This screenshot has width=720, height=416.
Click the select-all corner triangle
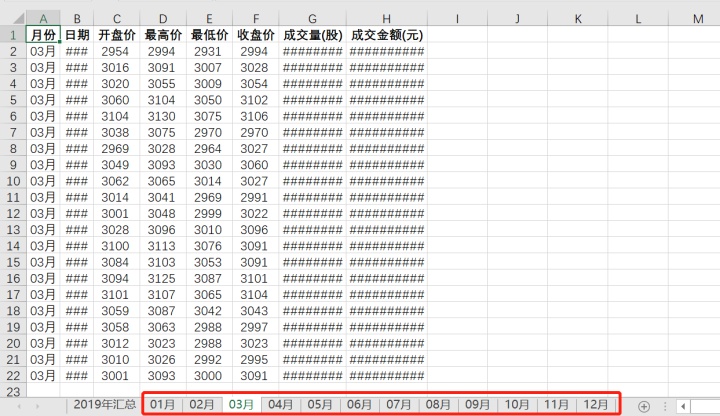pos(18,18)
